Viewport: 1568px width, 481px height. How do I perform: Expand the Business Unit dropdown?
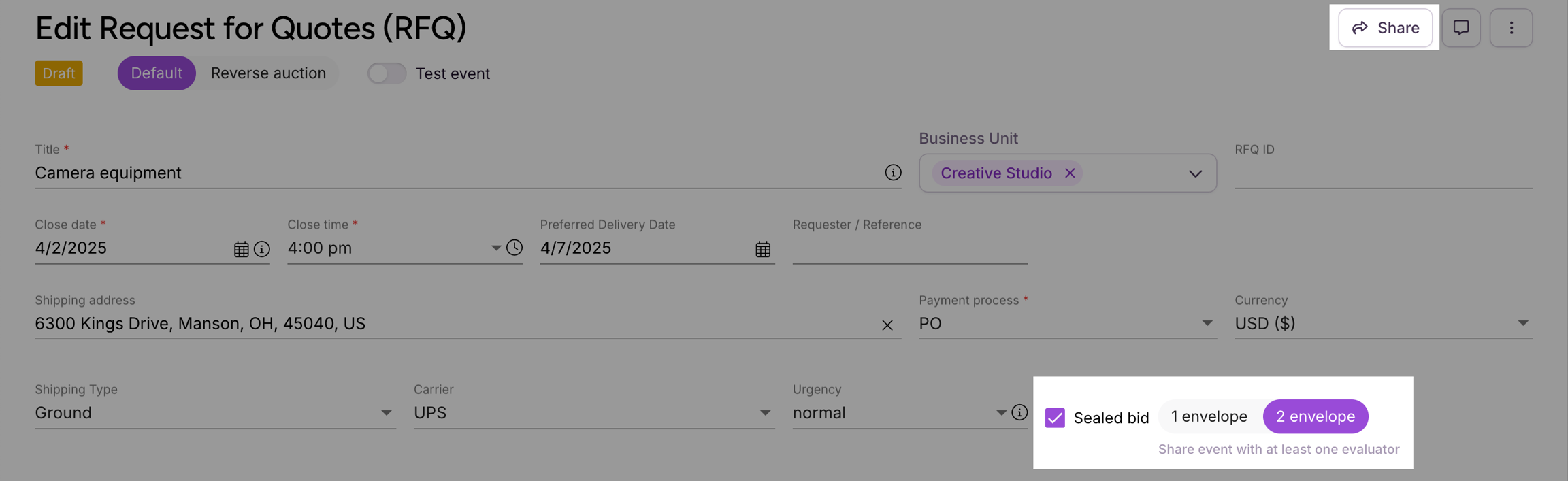pyautogui.click(x=1195, y=173)
